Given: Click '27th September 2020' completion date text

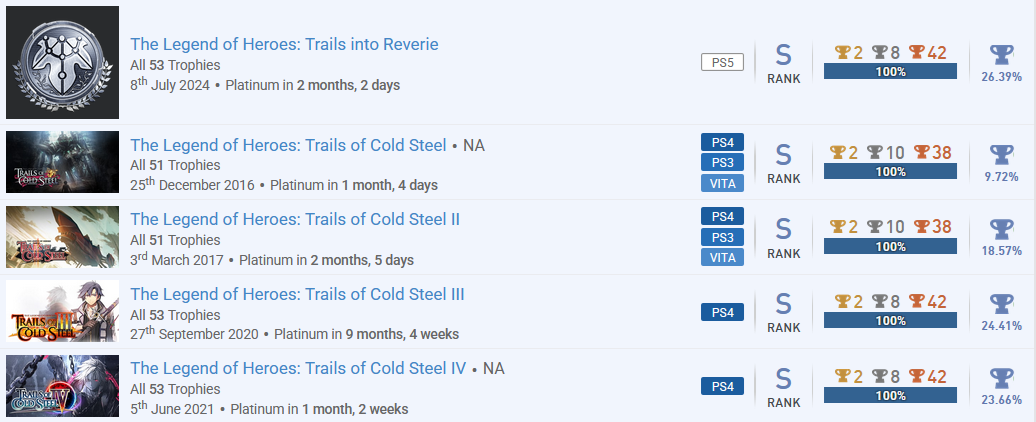Looking at the screenshot, I should [194, 334].
